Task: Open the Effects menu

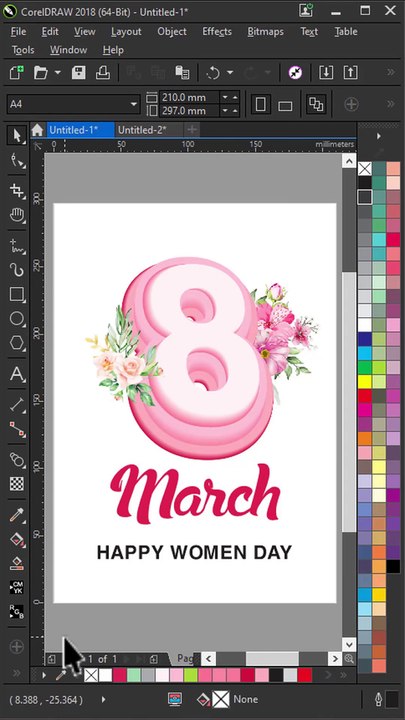Action: click(217, 32)
